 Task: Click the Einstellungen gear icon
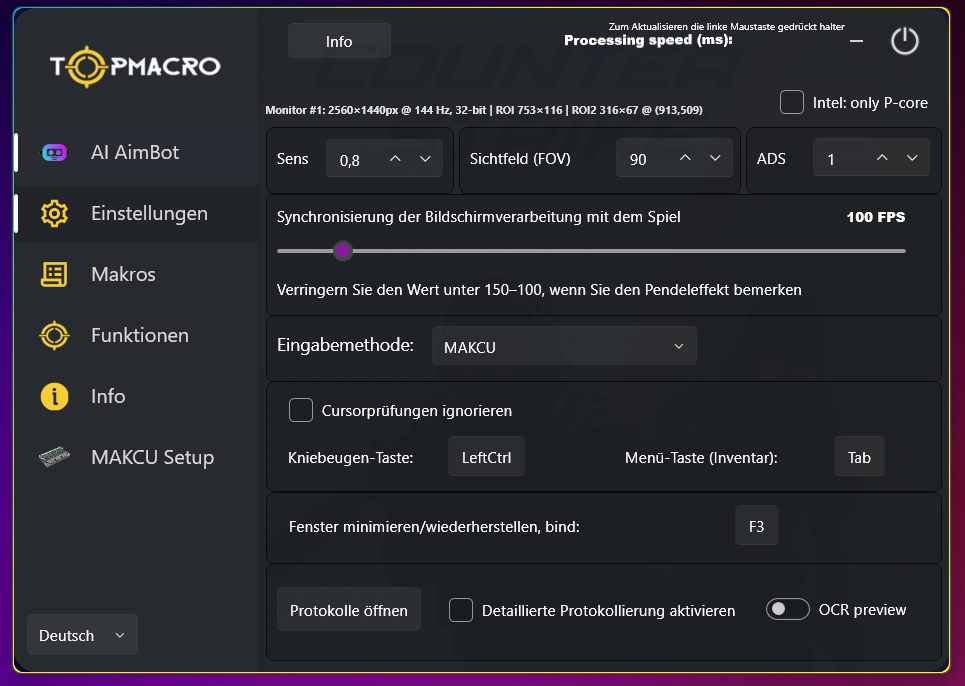coord(54,213)
